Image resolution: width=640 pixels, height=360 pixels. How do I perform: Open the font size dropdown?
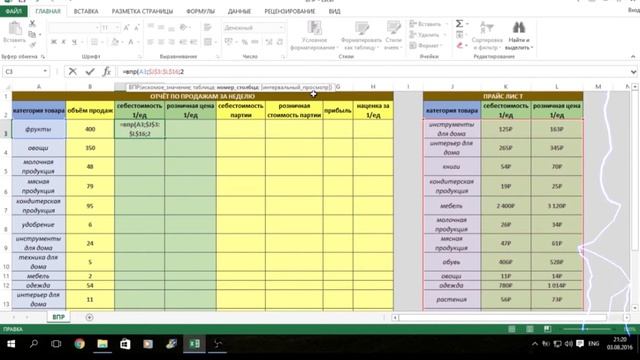118,28
